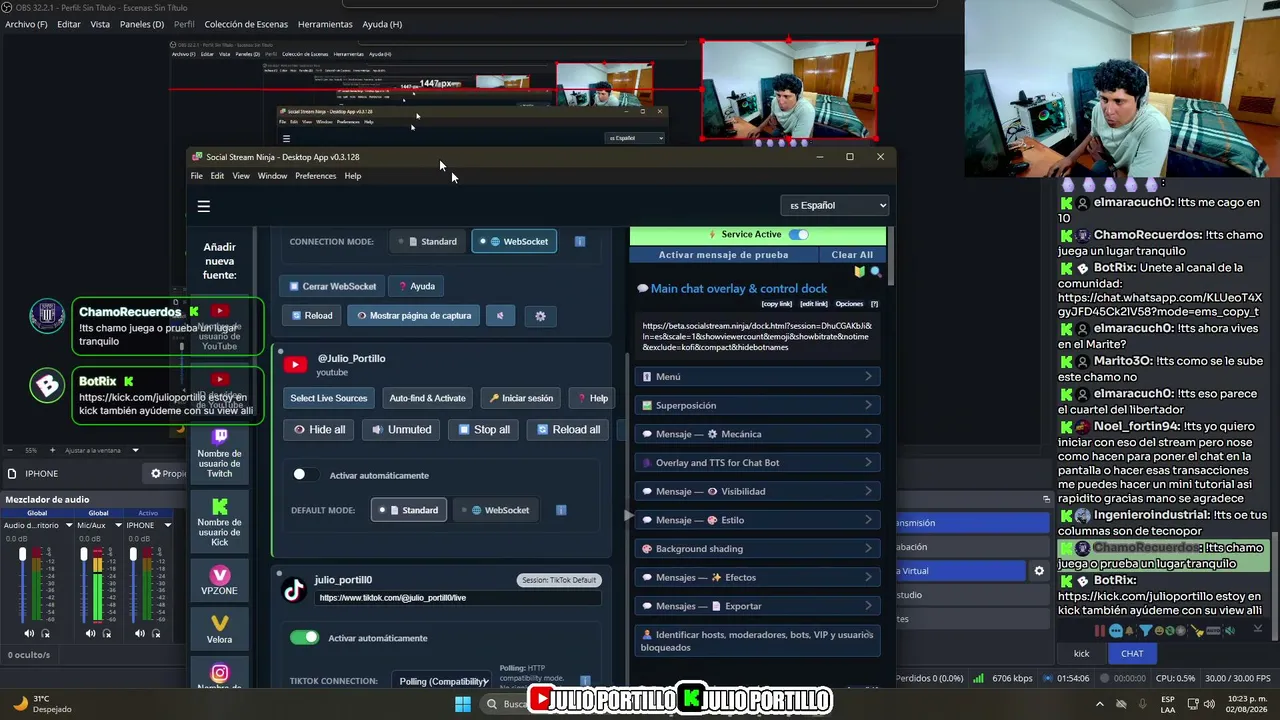Expand the Background shading section
Image resolution: width=1280 pixels, height=720 pixels.
pyautogui.click(x=758, y=549)
